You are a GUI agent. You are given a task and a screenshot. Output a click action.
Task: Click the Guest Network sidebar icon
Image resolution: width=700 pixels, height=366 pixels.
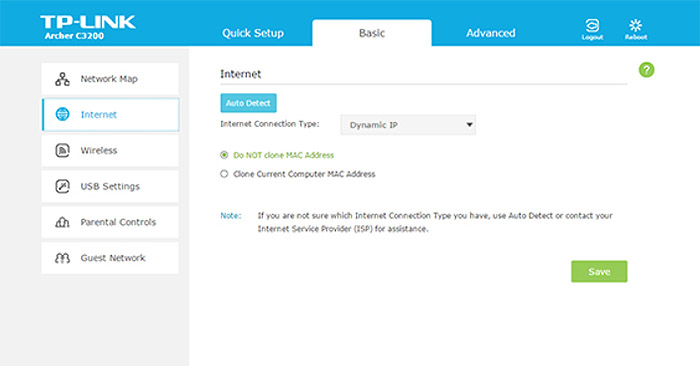point(62,258)
